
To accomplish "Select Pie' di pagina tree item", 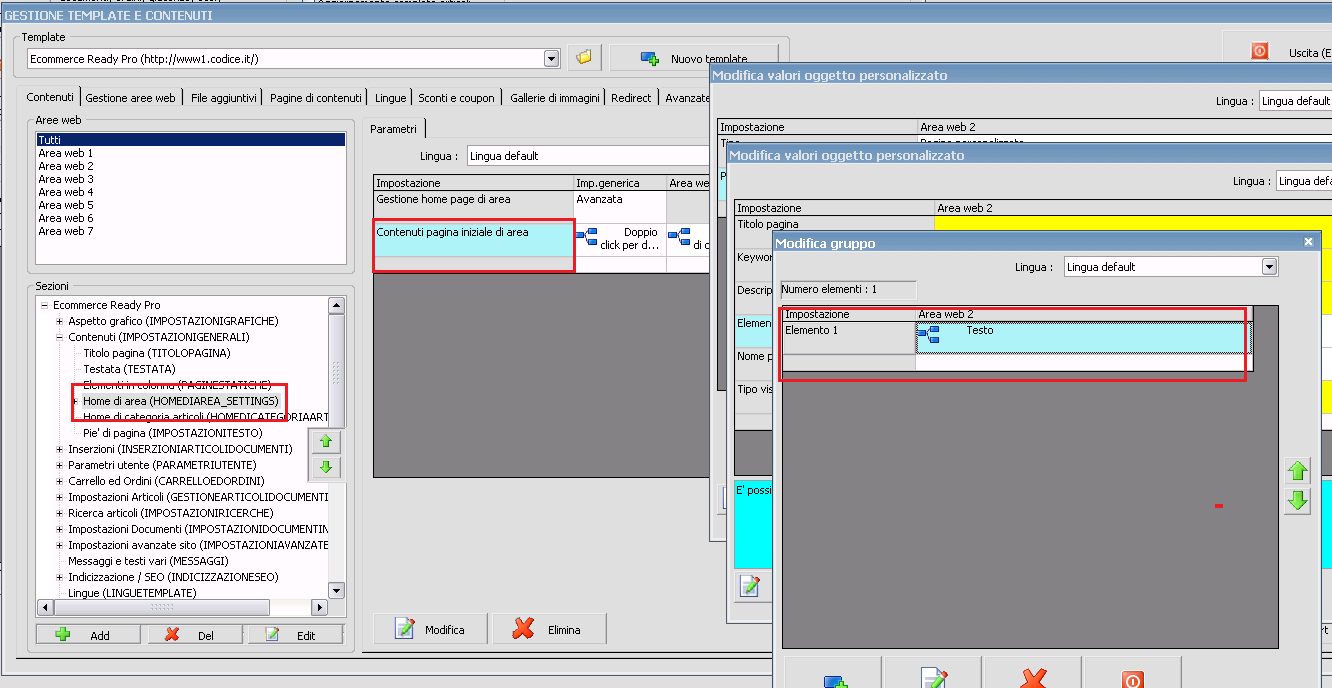I will [173, 433].
